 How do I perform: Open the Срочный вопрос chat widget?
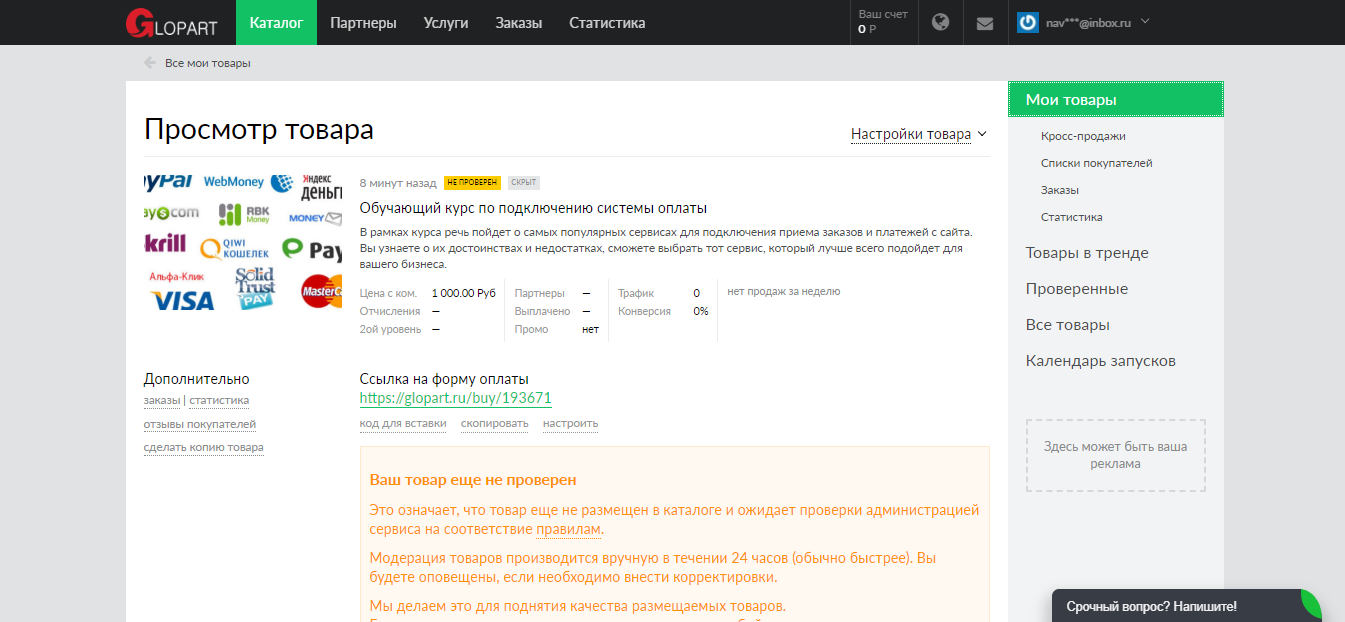[x=1151, y=606]
